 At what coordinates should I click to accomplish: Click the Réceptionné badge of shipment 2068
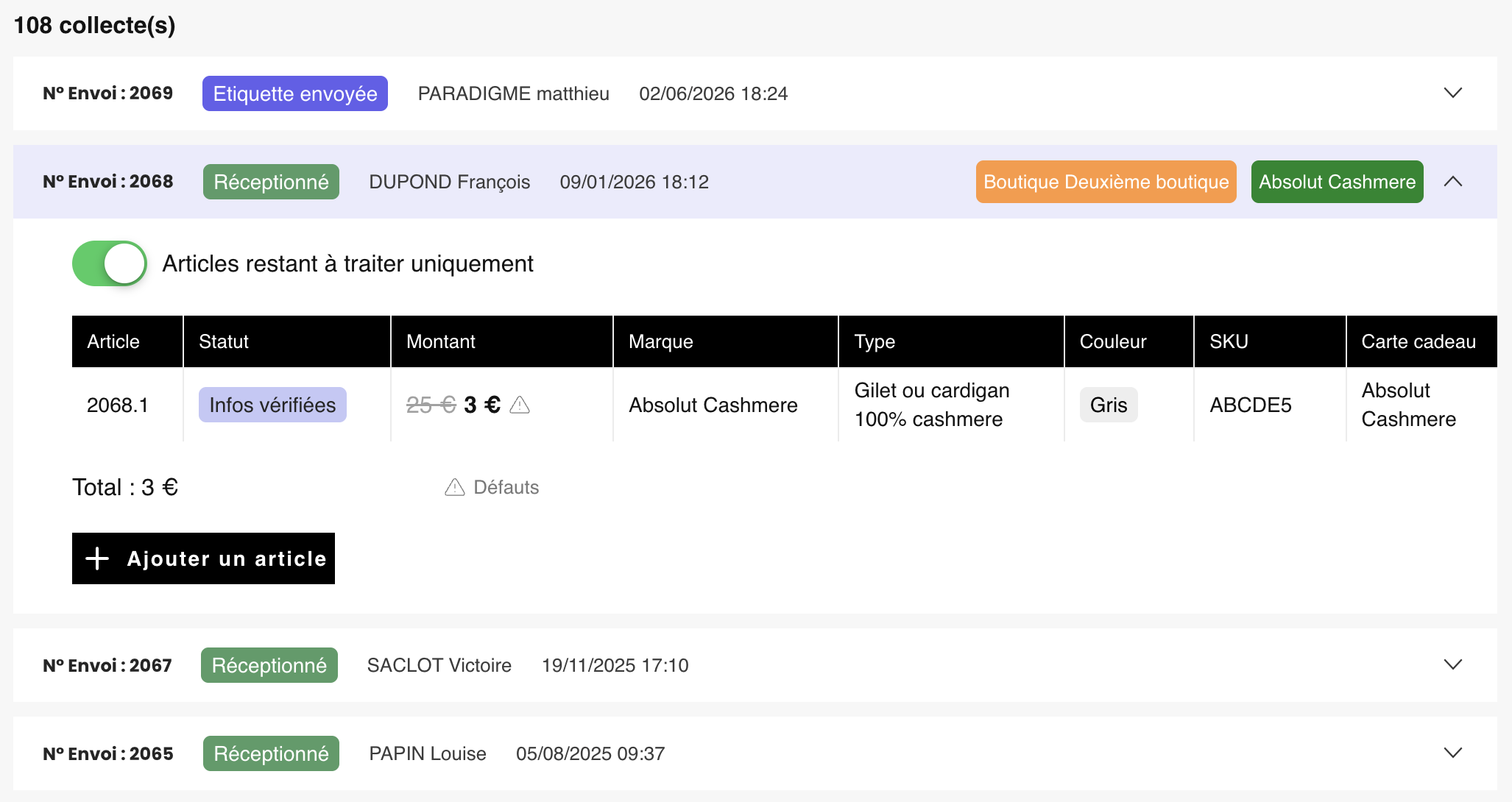click(271, 182)
